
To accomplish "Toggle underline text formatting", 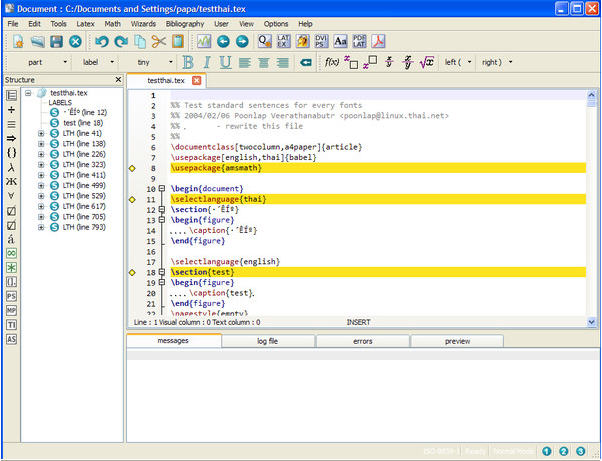I will 225,62.
